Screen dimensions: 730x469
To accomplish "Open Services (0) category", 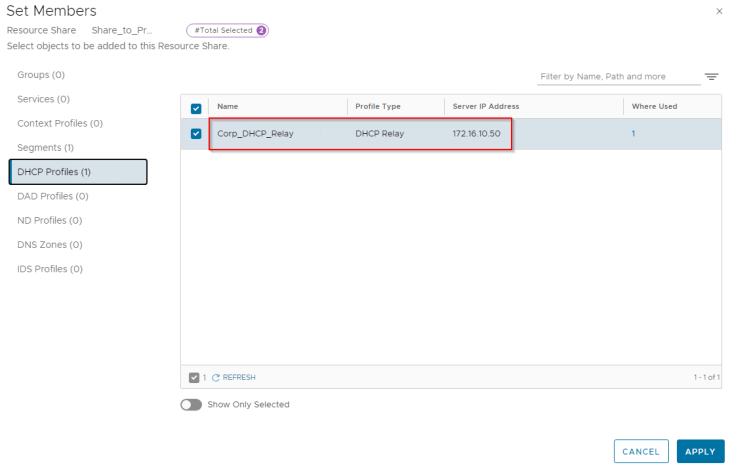I will click(43, 99).
